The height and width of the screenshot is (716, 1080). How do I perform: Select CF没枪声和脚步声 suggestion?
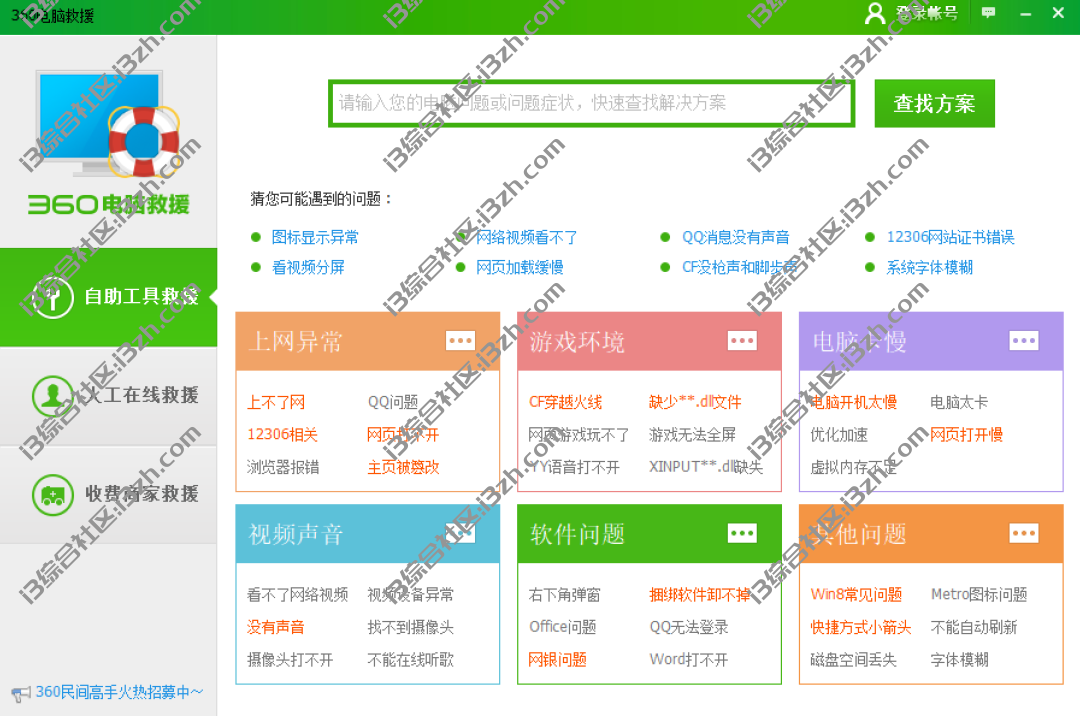739,267
